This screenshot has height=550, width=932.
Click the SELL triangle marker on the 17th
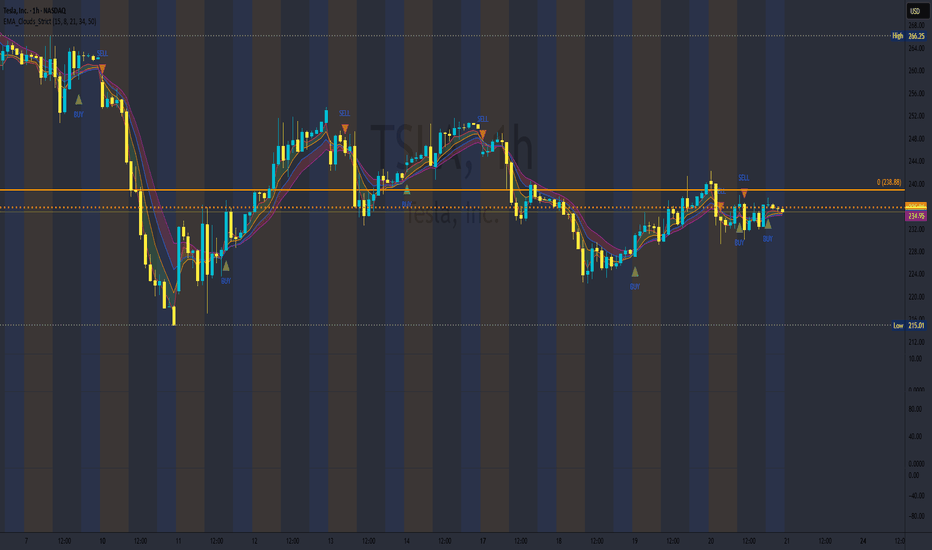tap(483, 134)
